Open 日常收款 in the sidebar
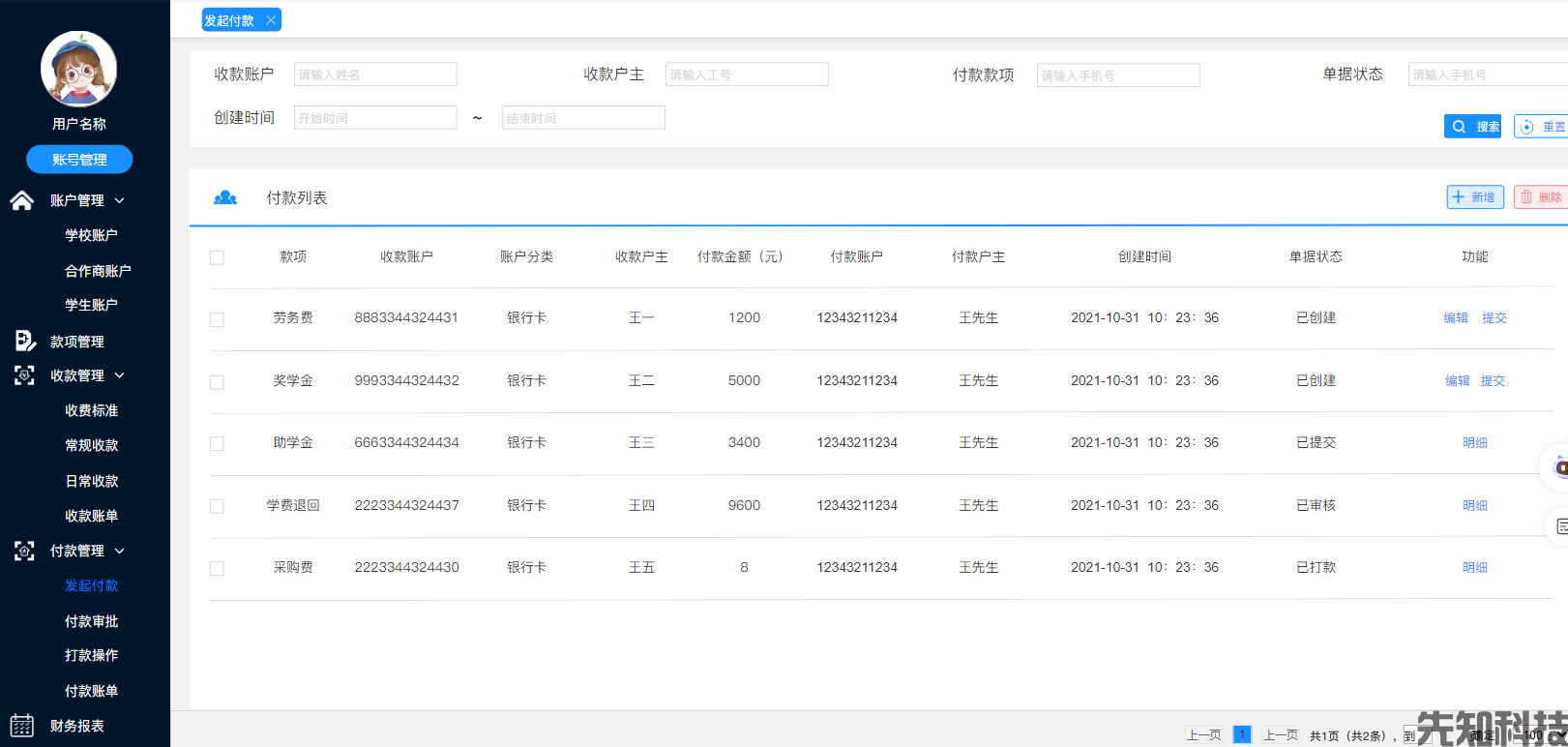Screen dimensions: 1568x747 [x=91, y=481]
